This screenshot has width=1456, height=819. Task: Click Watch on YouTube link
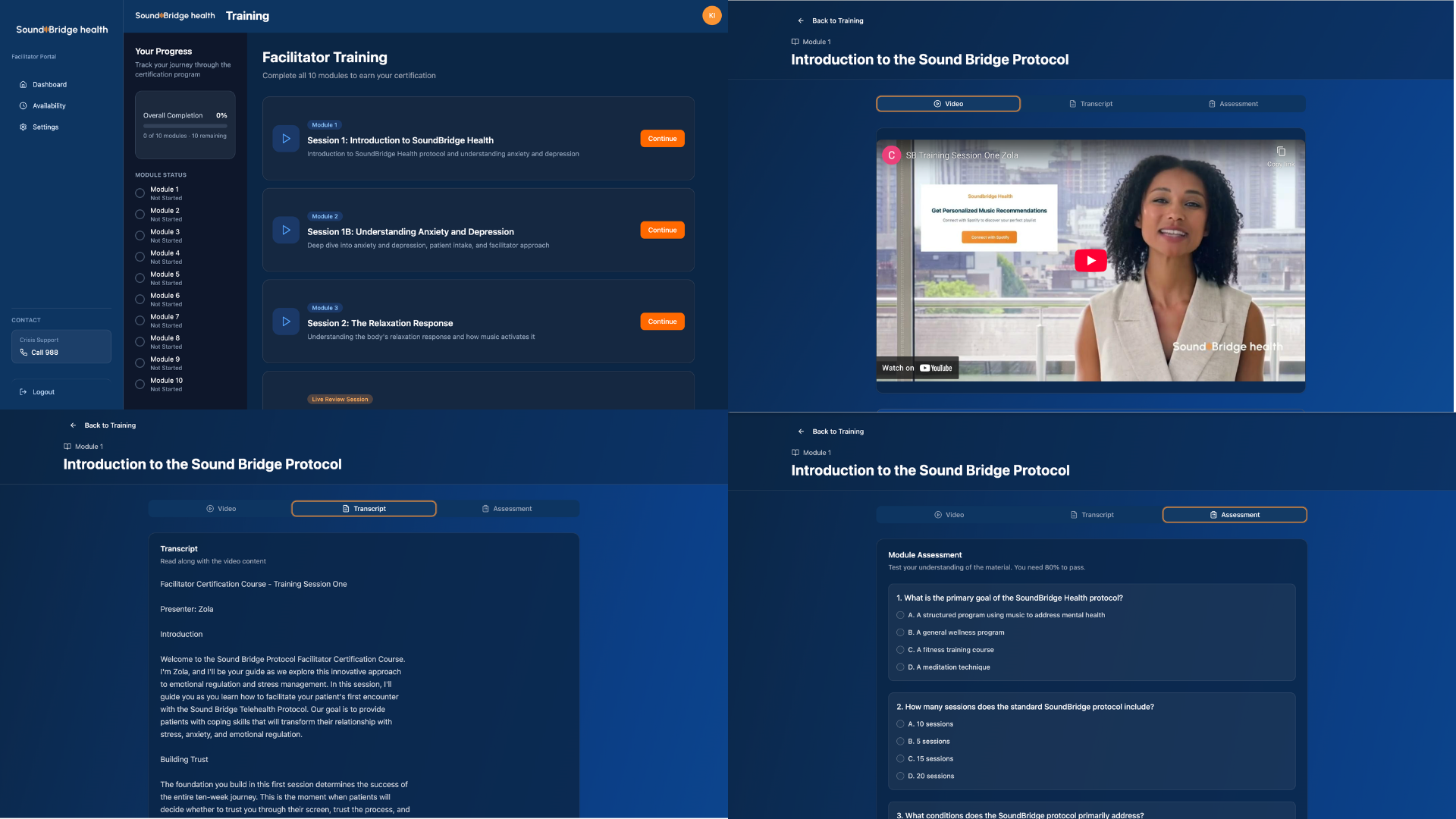(x=917, y=368)
